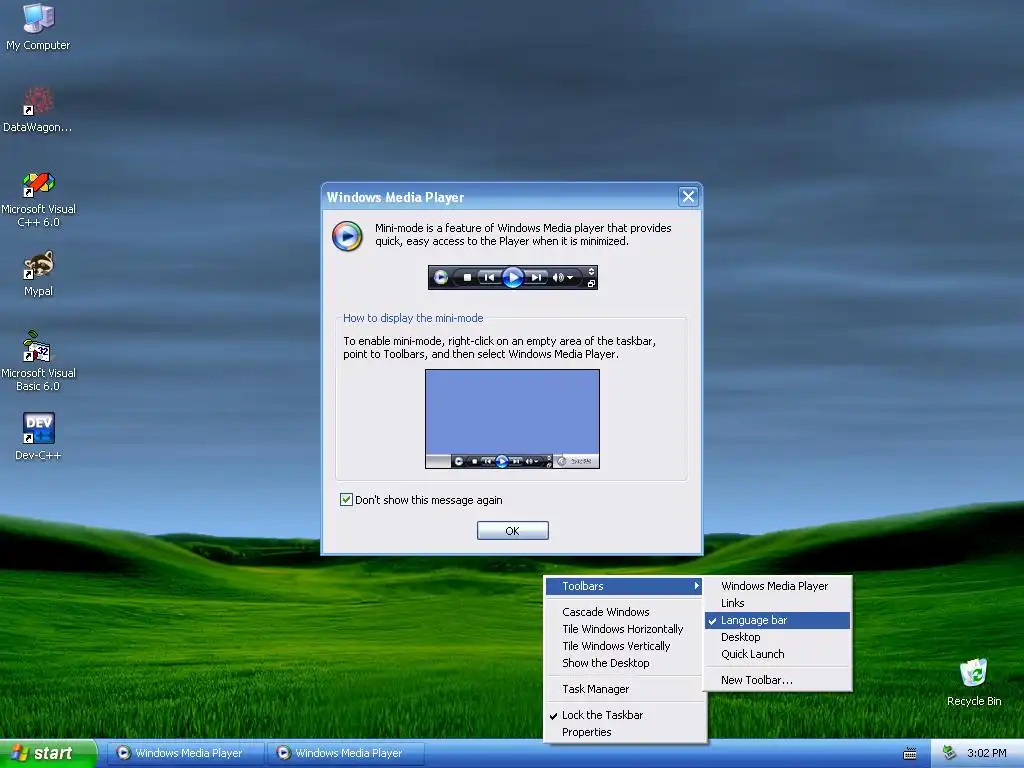Open Task Manager from context menu
The height and width of the screenshot is (768, 1024).
click(624, 689)
